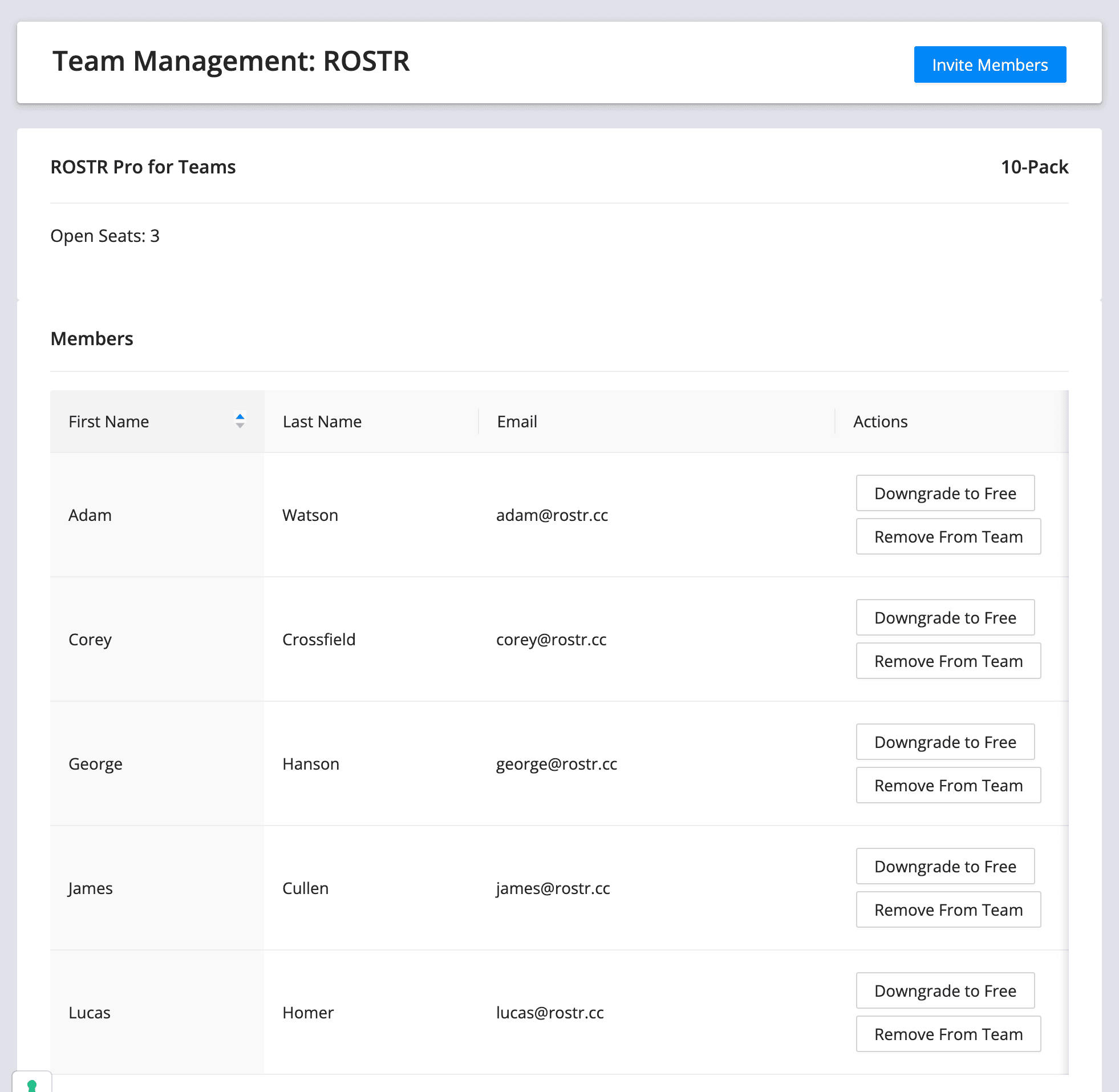Click the First Name column header

point(109,422)
